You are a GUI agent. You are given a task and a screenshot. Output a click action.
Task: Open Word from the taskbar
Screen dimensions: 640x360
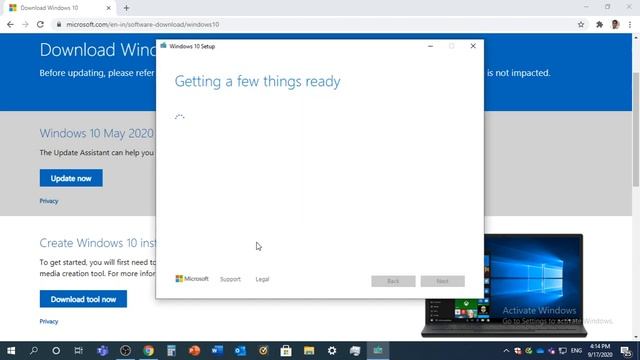217,351
